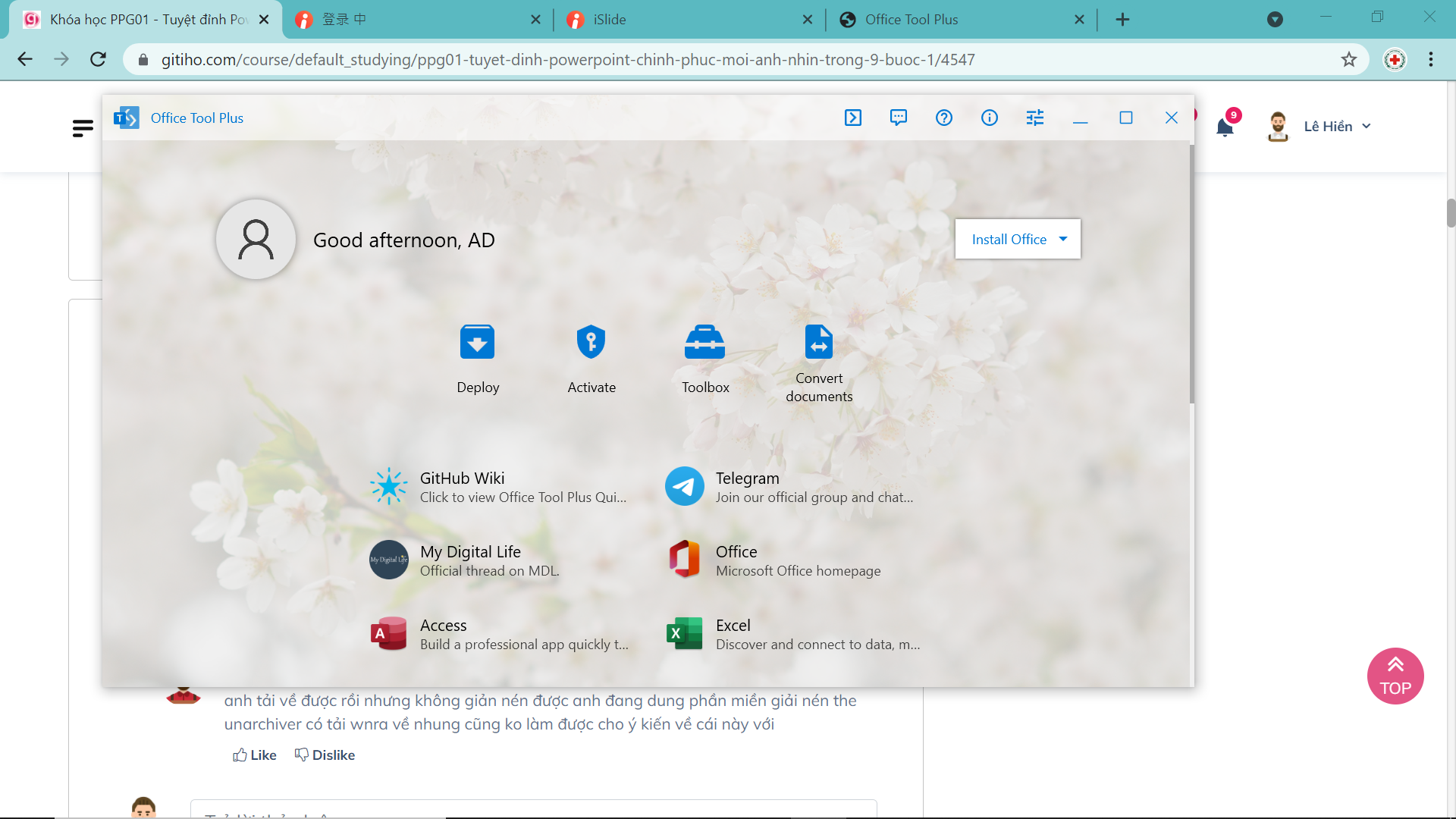
Task: Open a new Chrome tab
Action: pyautogui.click(x=1123, y=20)
